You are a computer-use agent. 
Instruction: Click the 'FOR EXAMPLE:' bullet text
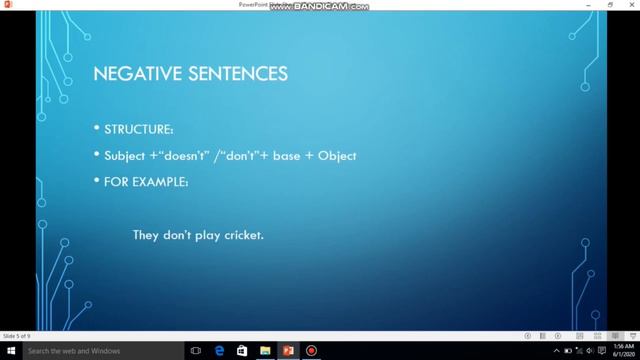tap(146, 182)
